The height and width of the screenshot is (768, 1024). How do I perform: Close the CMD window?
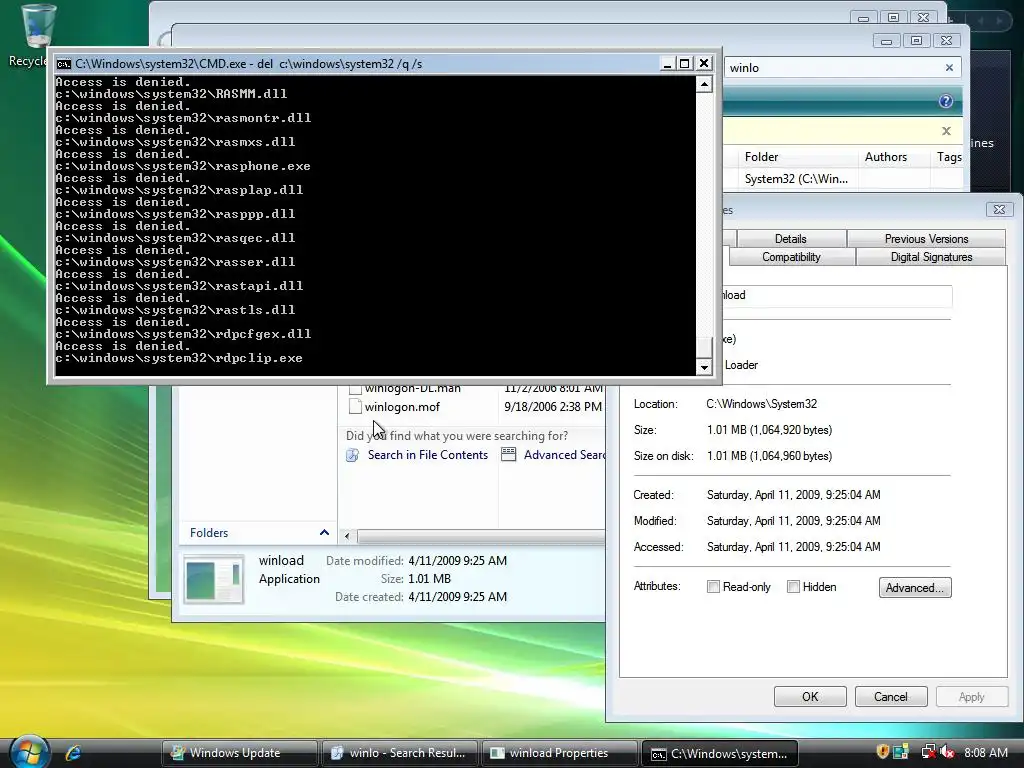click(x=703, y=63)
